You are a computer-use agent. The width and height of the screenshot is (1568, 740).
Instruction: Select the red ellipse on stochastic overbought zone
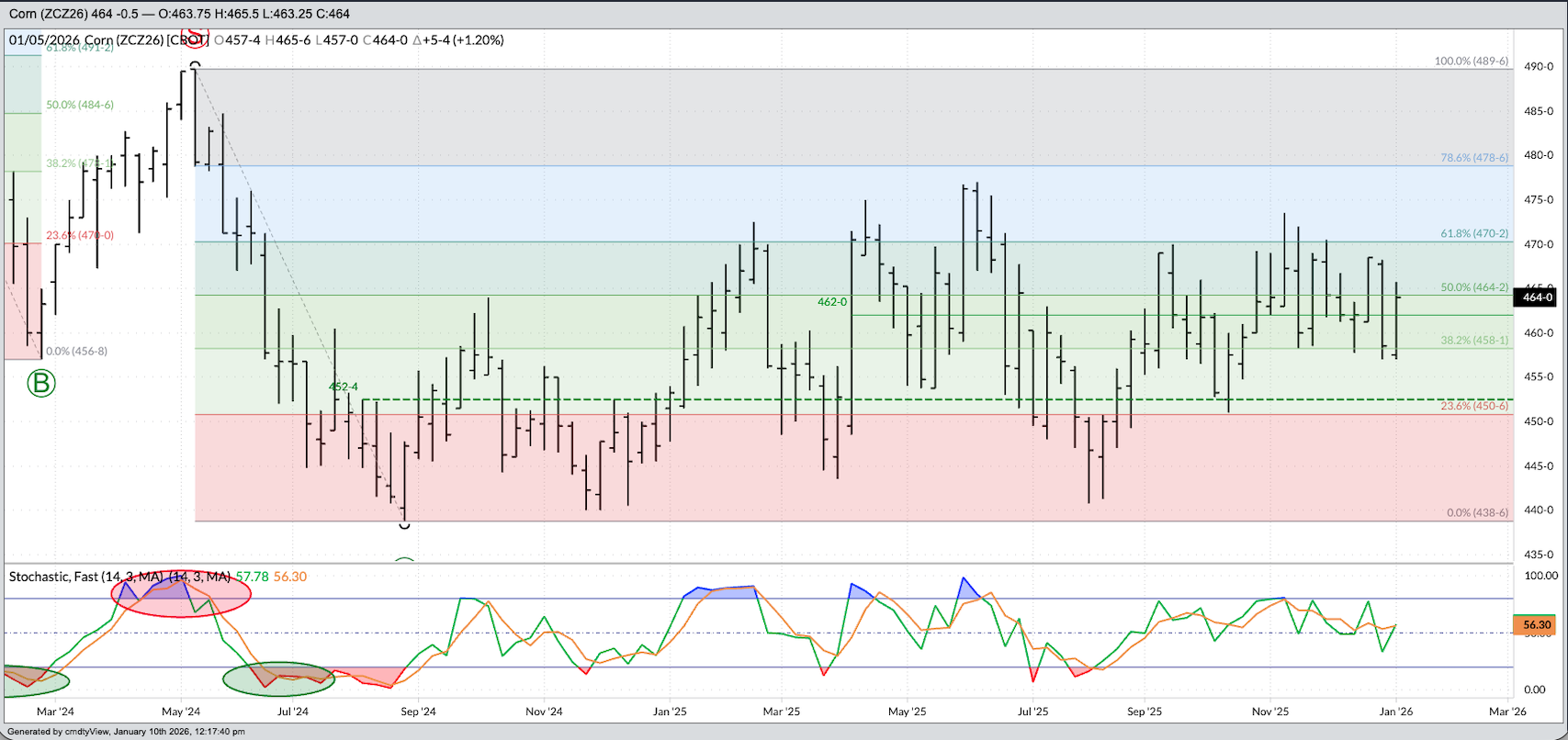pyautogui.click(x=181, y=597)
